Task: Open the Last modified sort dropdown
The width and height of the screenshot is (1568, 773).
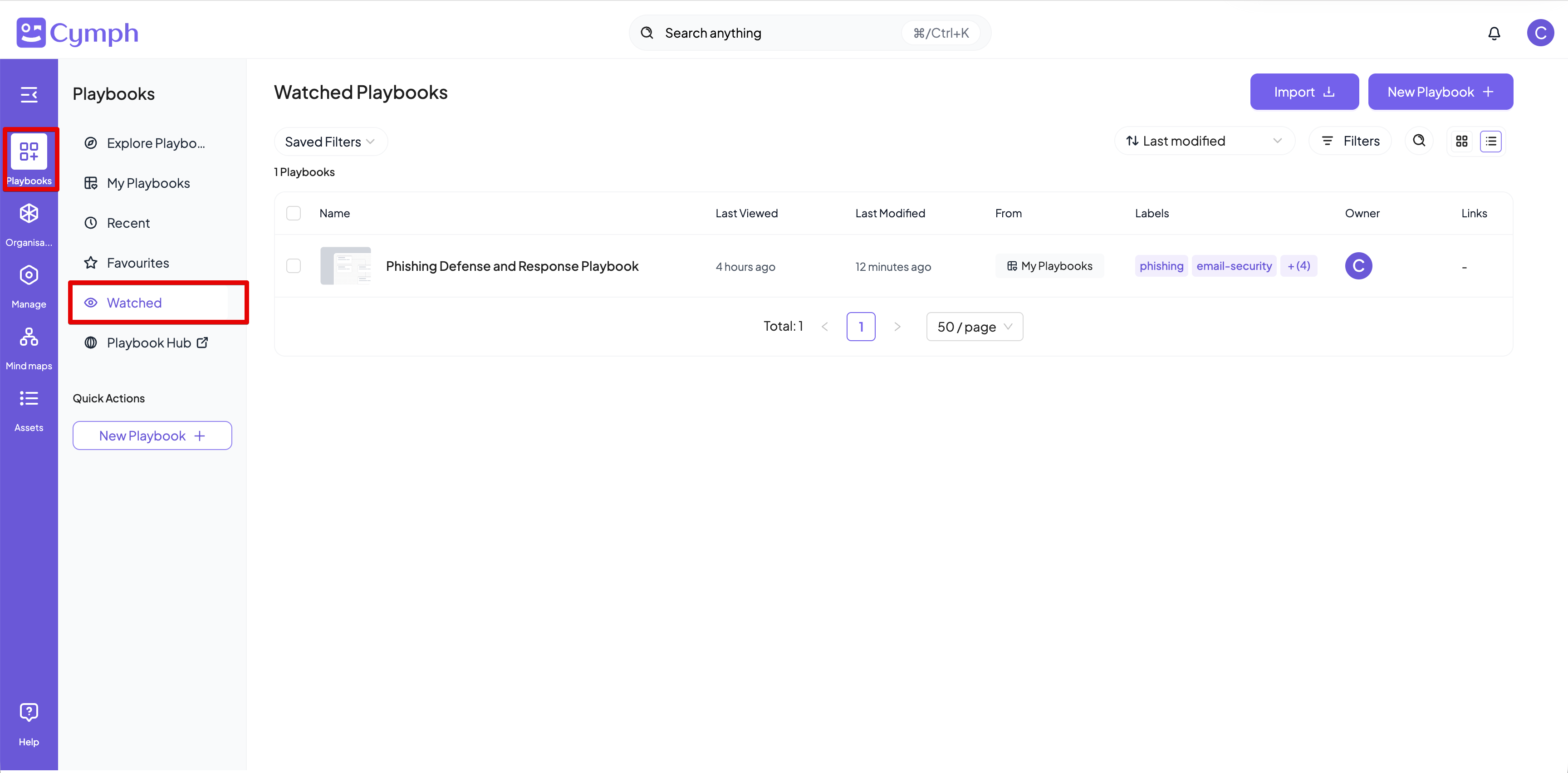Action: click(1203, 141)
